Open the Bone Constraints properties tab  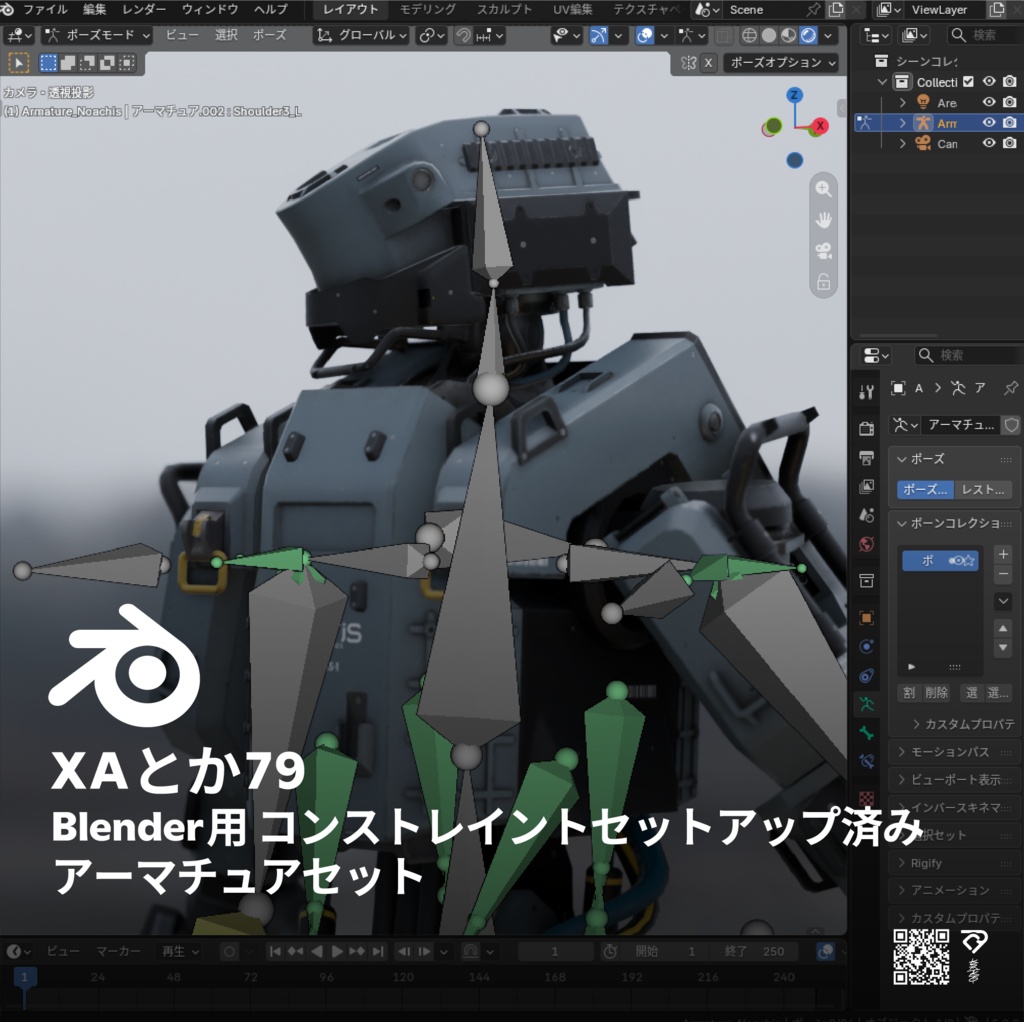pyautogui.click(x=867, y=761)
